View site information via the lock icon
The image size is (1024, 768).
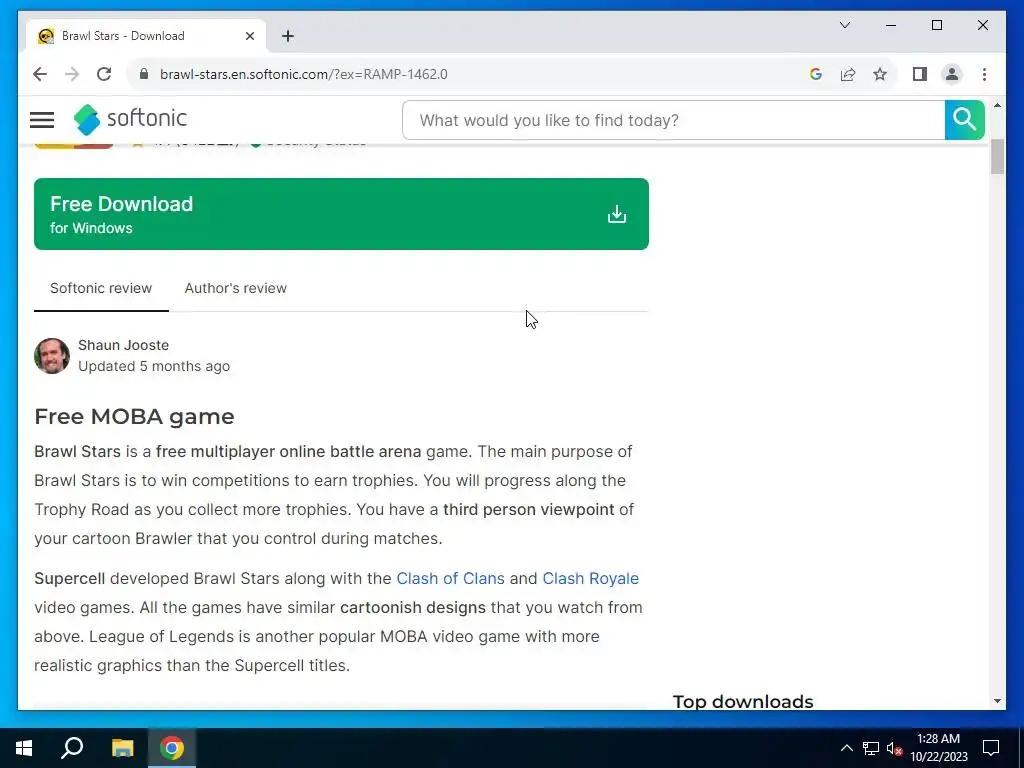point(144,74)
